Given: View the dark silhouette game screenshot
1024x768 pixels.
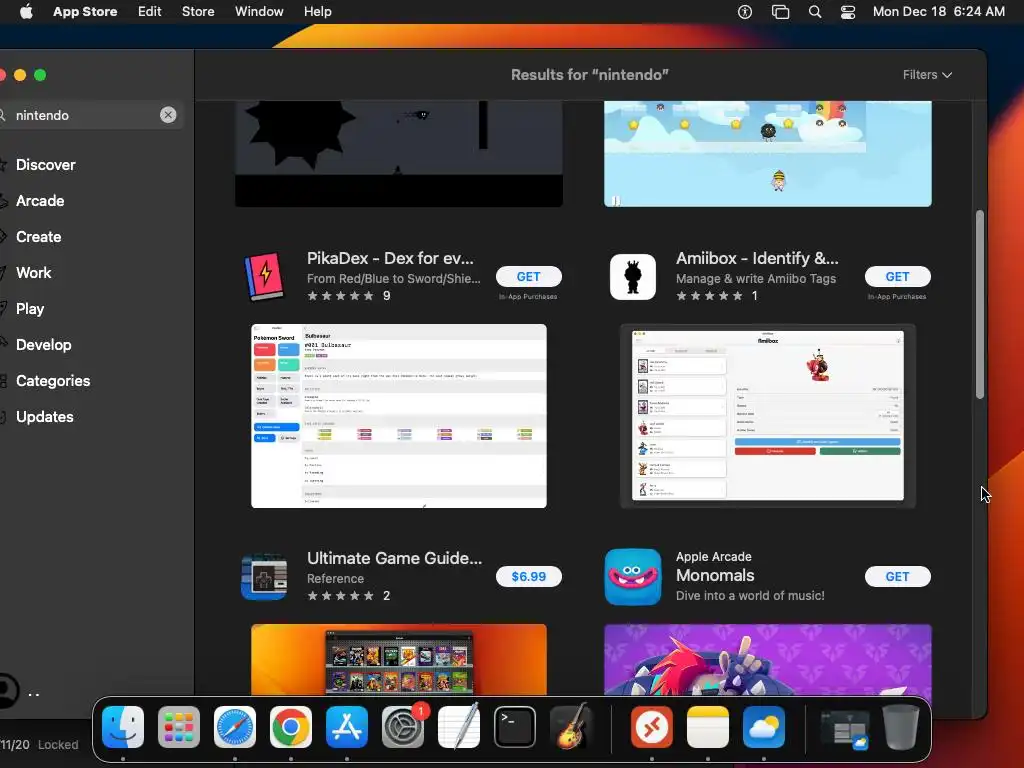Looking at the screenshot, I should point(399,154).
